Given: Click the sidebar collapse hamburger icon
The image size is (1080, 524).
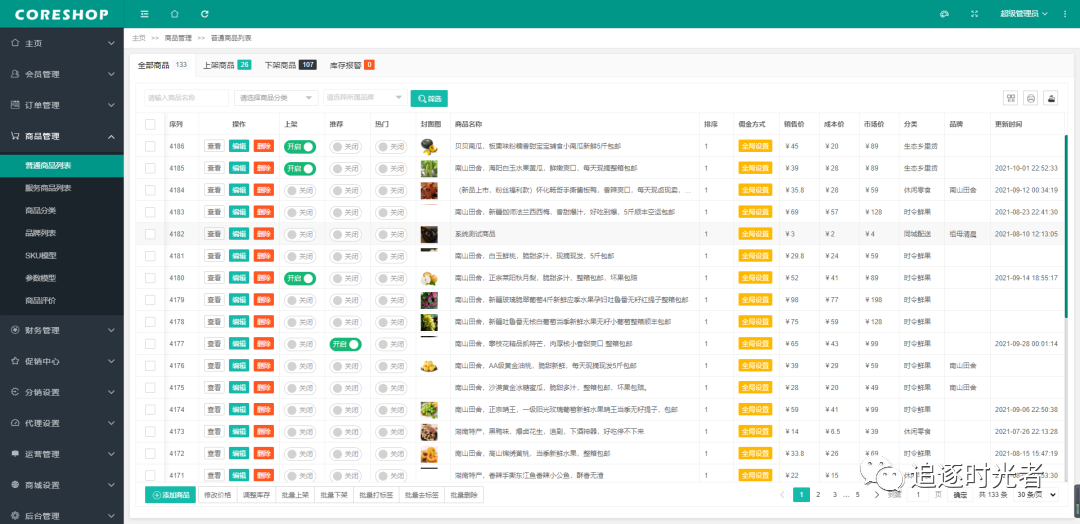Looking at the screenshot, I should point(145,14).
